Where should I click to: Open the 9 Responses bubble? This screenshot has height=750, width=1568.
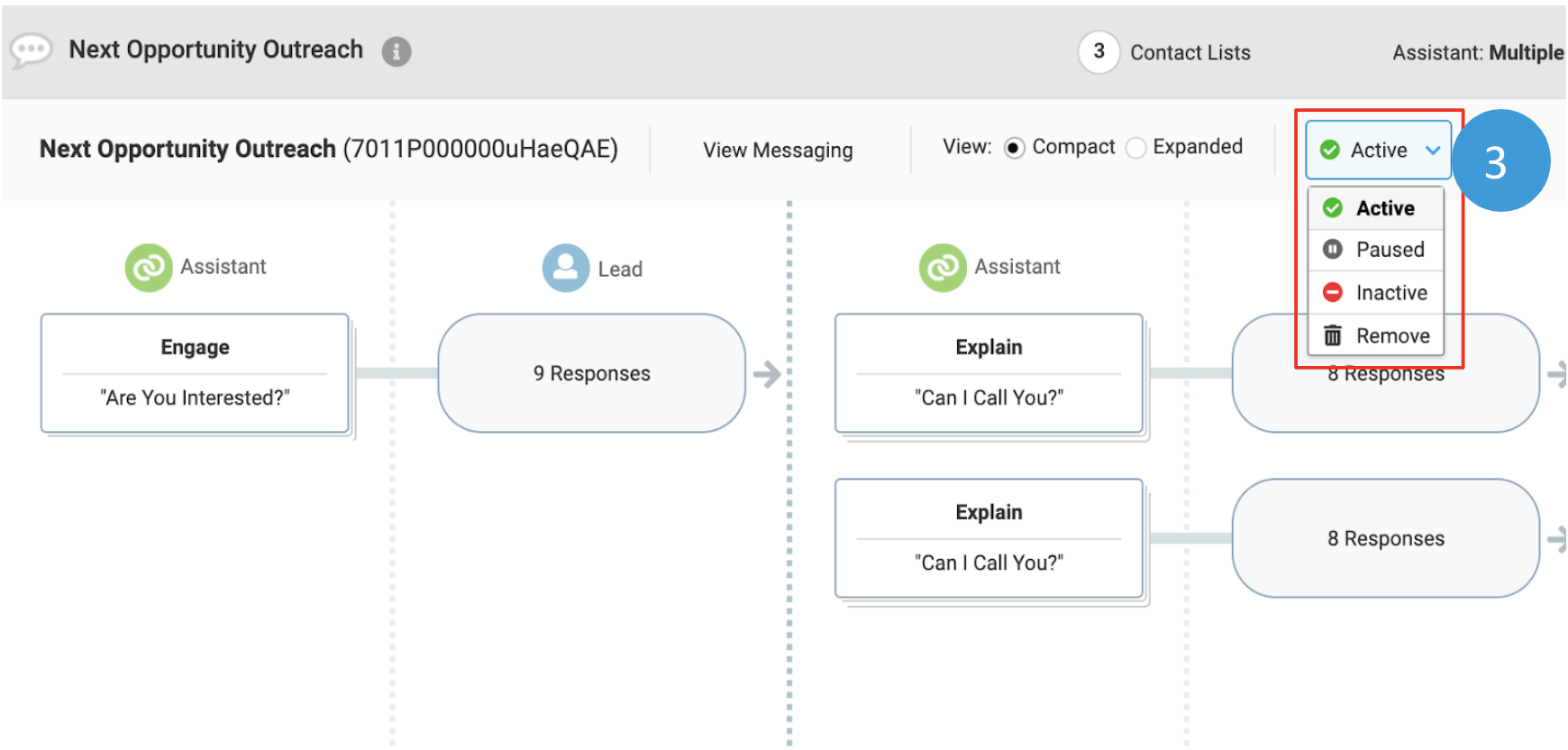[591, 373]
